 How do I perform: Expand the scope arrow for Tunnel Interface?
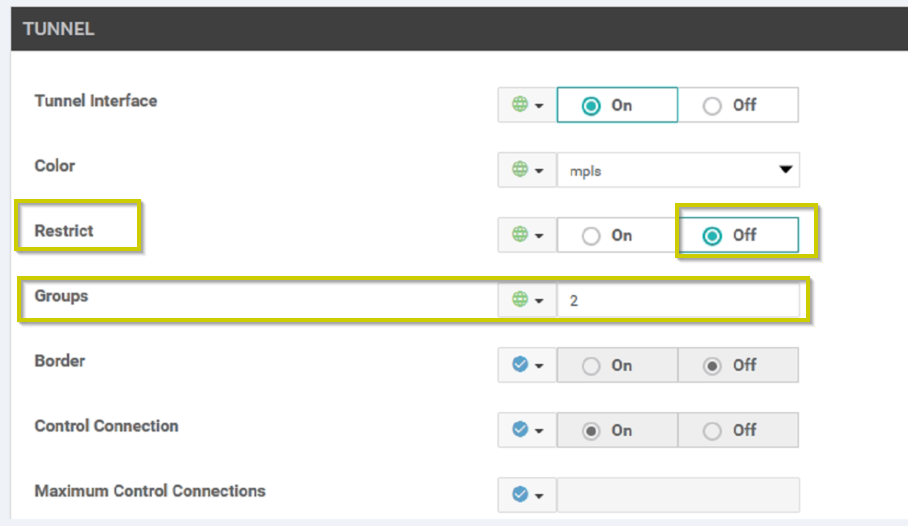click(x=539, y=105)
